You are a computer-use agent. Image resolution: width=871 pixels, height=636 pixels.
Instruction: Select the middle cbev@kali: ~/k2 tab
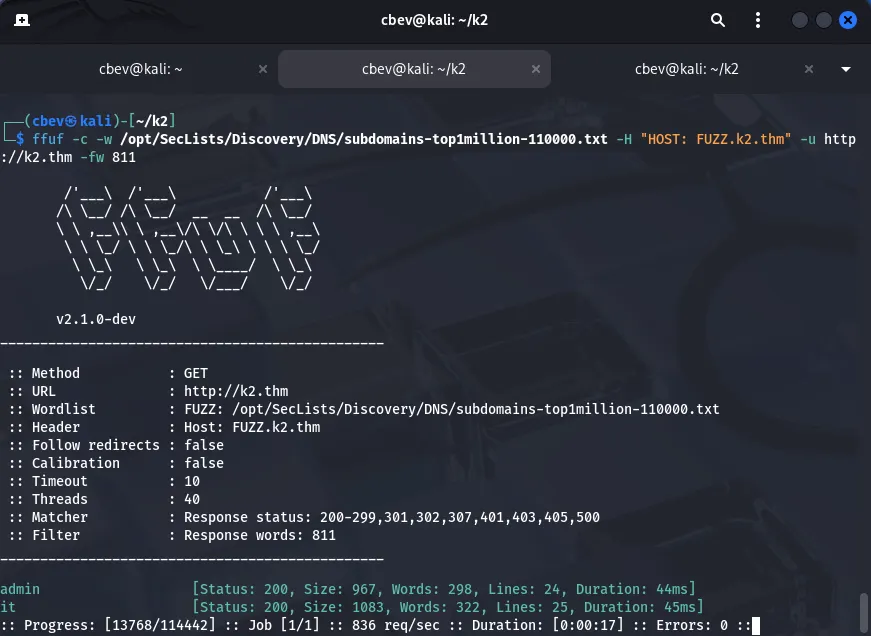pyautogui.click(x=413, y=69)
